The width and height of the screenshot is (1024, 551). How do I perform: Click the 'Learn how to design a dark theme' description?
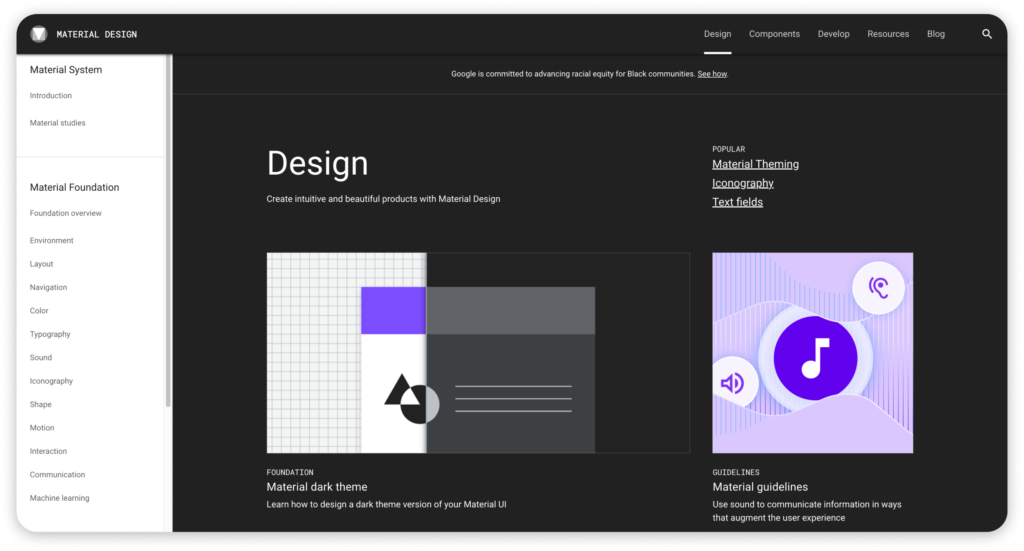pos(386,505)
